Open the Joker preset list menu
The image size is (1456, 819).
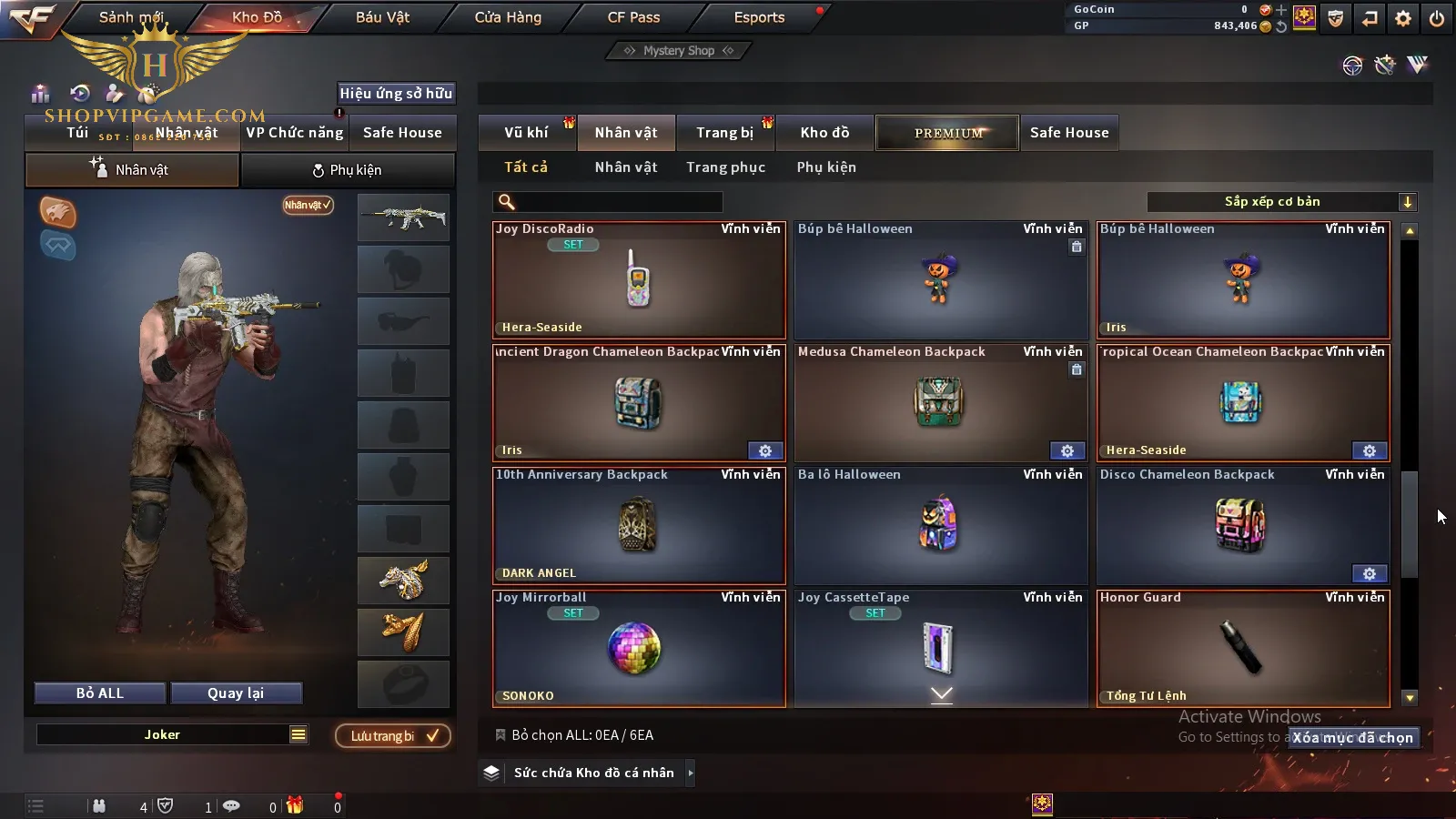click(298, 734)
